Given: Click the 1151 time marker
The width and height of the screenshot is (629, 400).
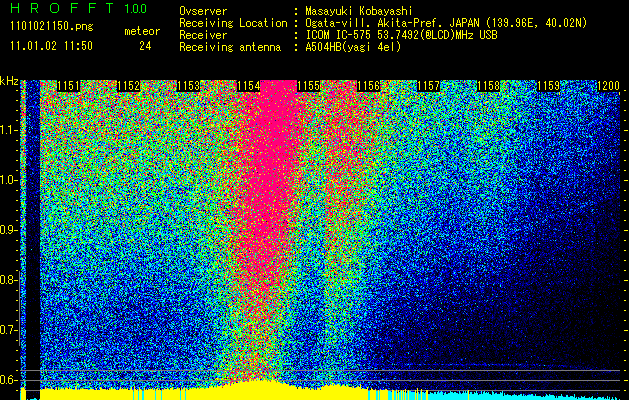Looking at the screenshot, I should pos(69,86).
